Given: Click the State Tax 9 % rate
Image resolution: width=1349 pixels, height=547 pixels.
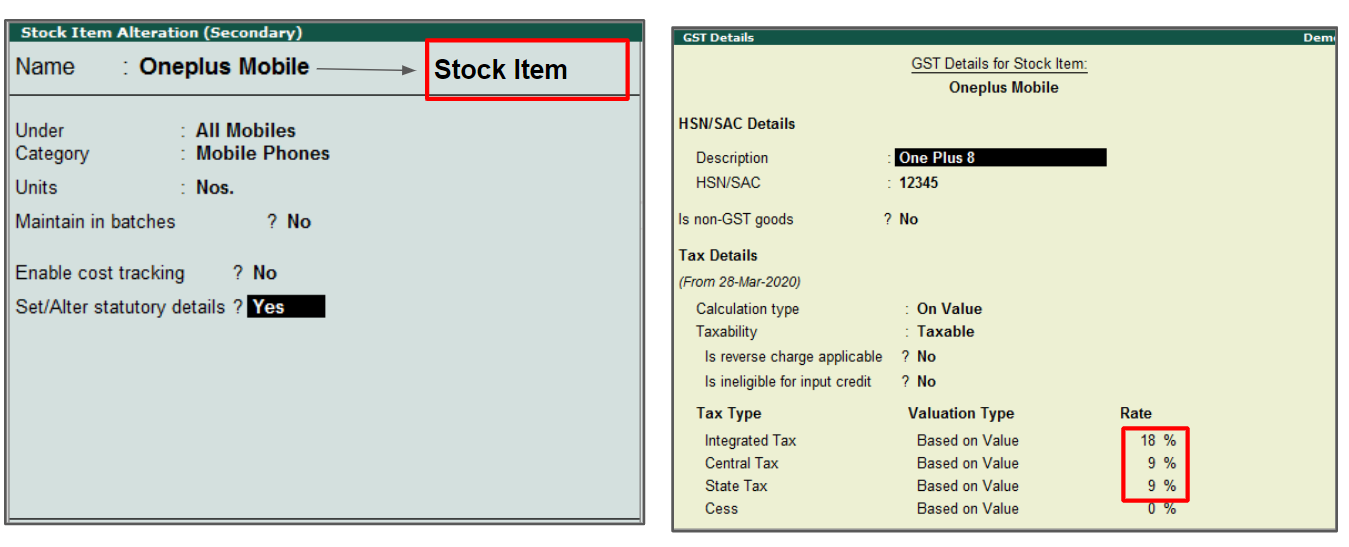Looking at the screenshot, I should pyautogui.click(x=1162, y=486).
